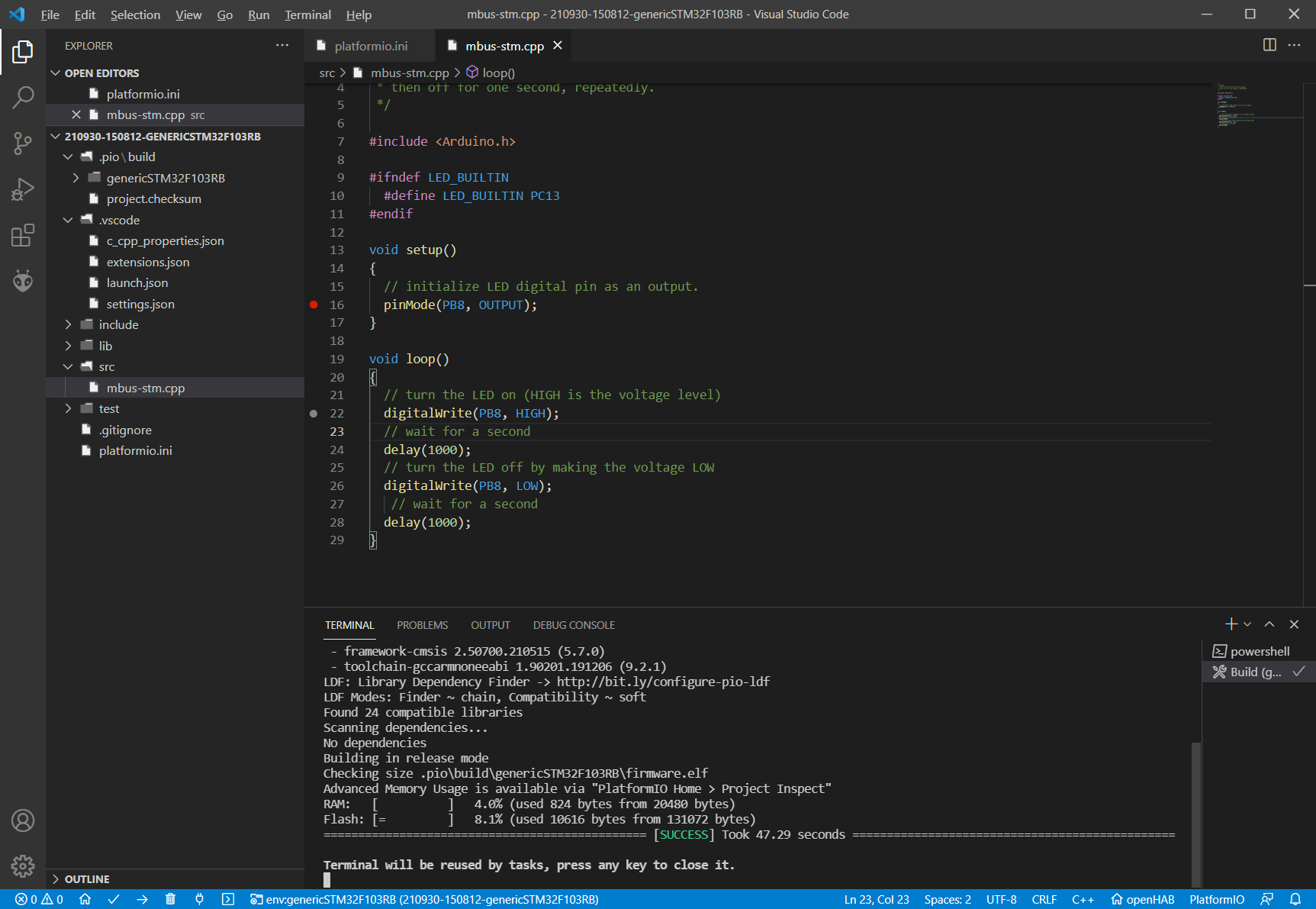Open notifications bell in status bar
Screen dimensions: 1316x909
click(x=1295, y=899)
